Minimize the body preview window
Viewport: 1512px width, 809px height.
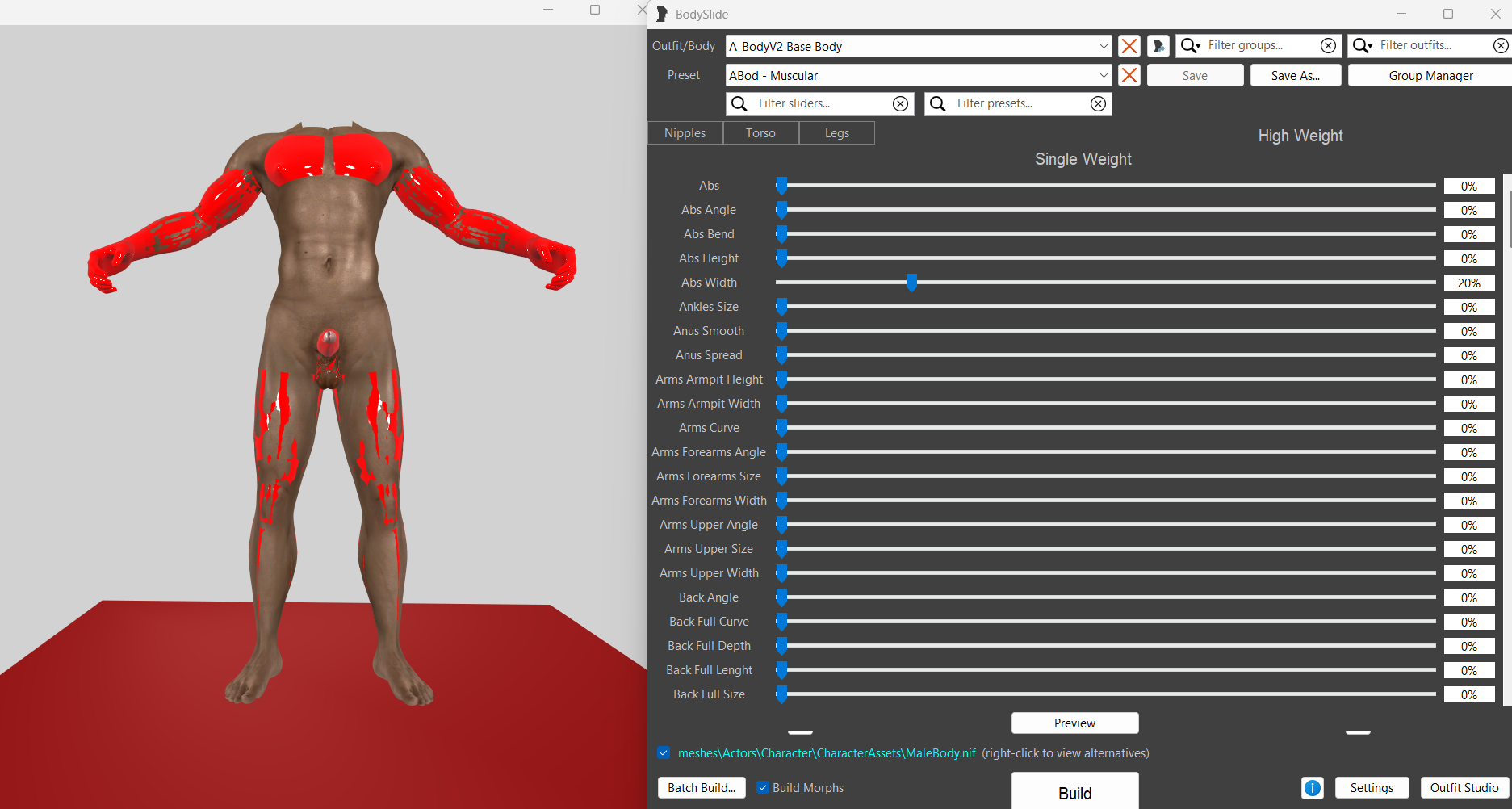click(x=548, y=10)
